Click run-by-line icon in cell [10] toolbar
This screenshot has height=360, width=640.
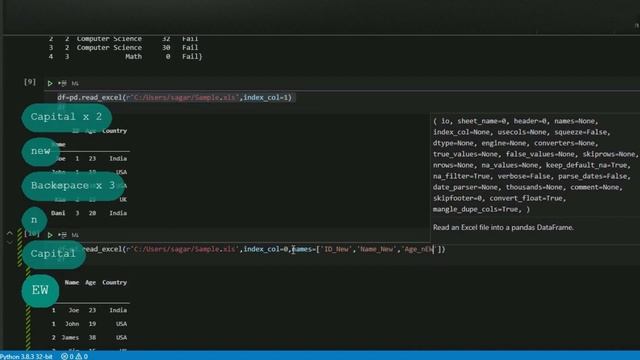[x=62, y=235]
